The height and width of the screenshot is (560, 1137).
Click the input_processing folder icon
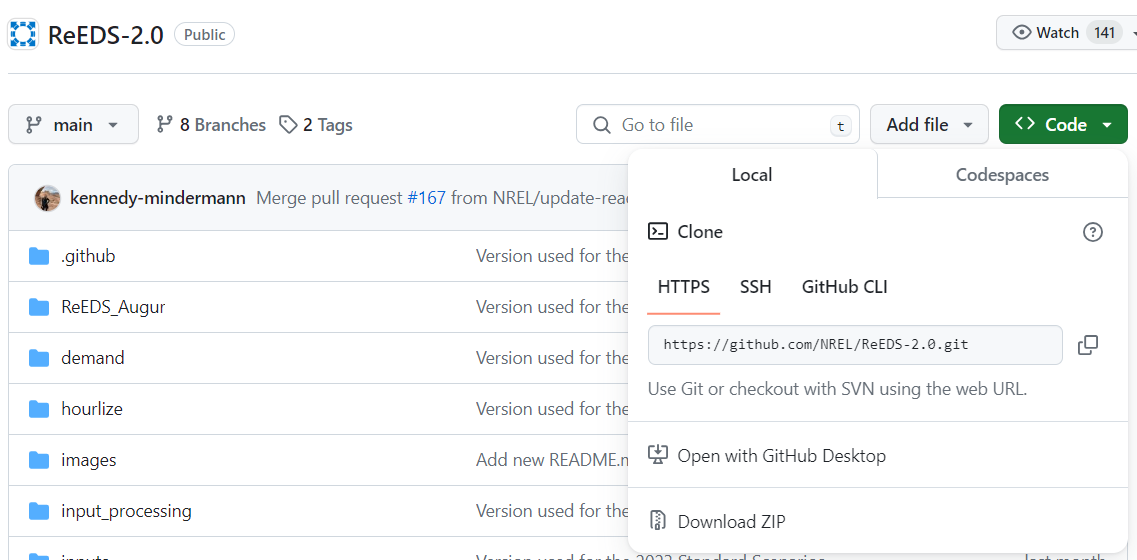[x=38, y=511]
